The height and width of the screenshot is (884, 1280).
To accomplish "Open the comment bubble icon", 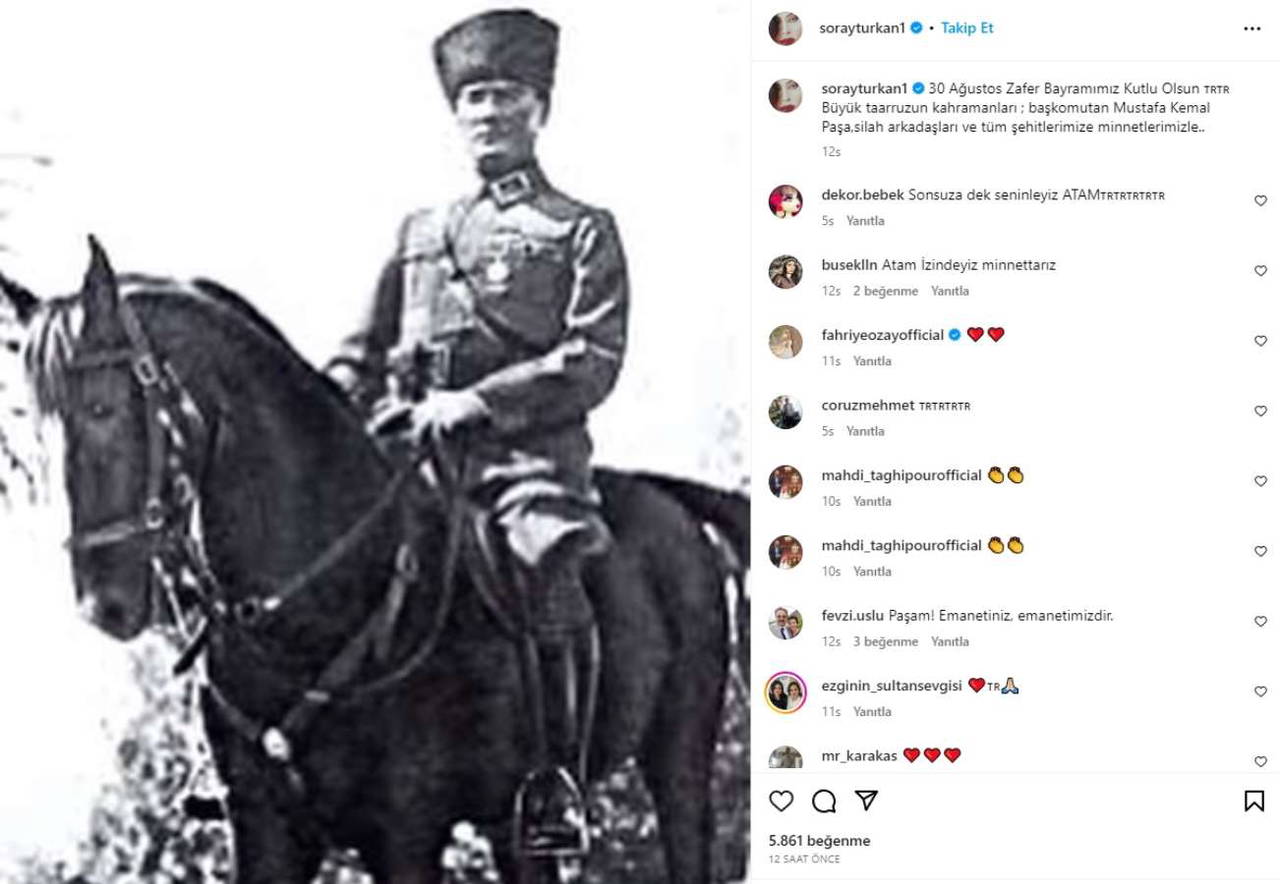I will [x=824, y=801].
